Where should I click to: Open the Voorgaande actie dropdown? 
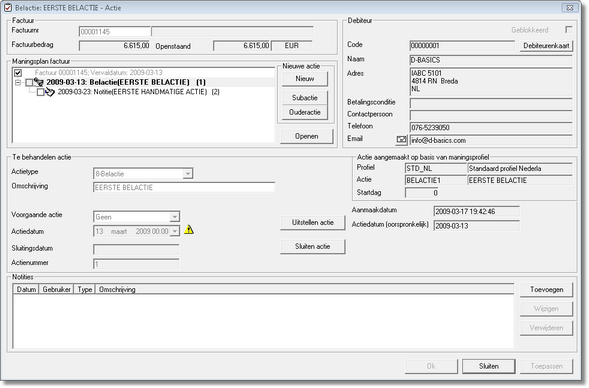(x=174, y=217)
